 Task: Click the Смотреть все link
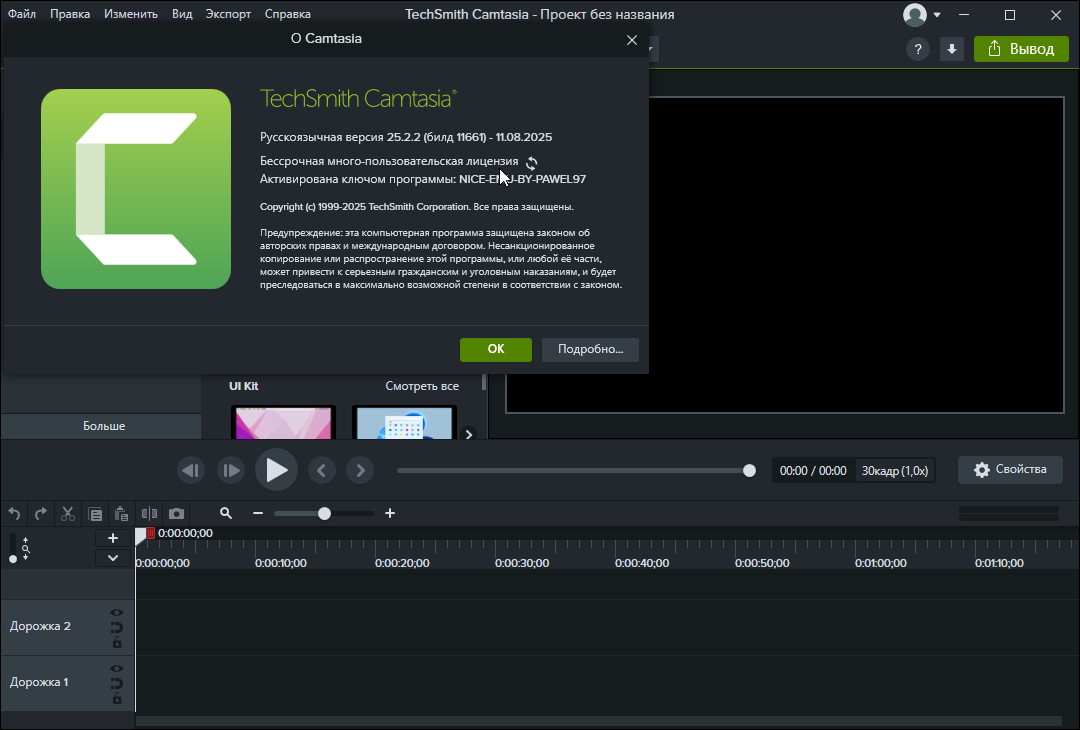tap(422, 386)
